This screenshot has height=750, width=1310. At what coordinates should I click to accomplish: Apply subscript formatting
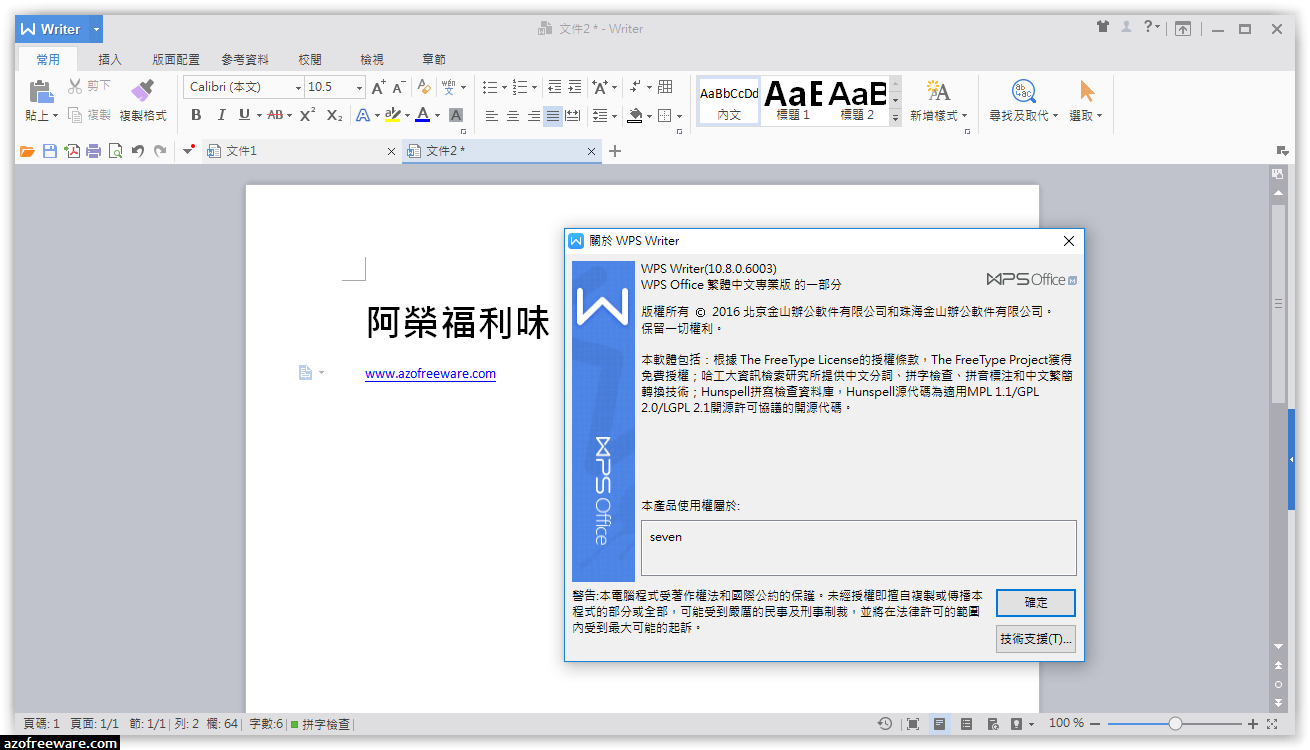click(x=334, y=115)
